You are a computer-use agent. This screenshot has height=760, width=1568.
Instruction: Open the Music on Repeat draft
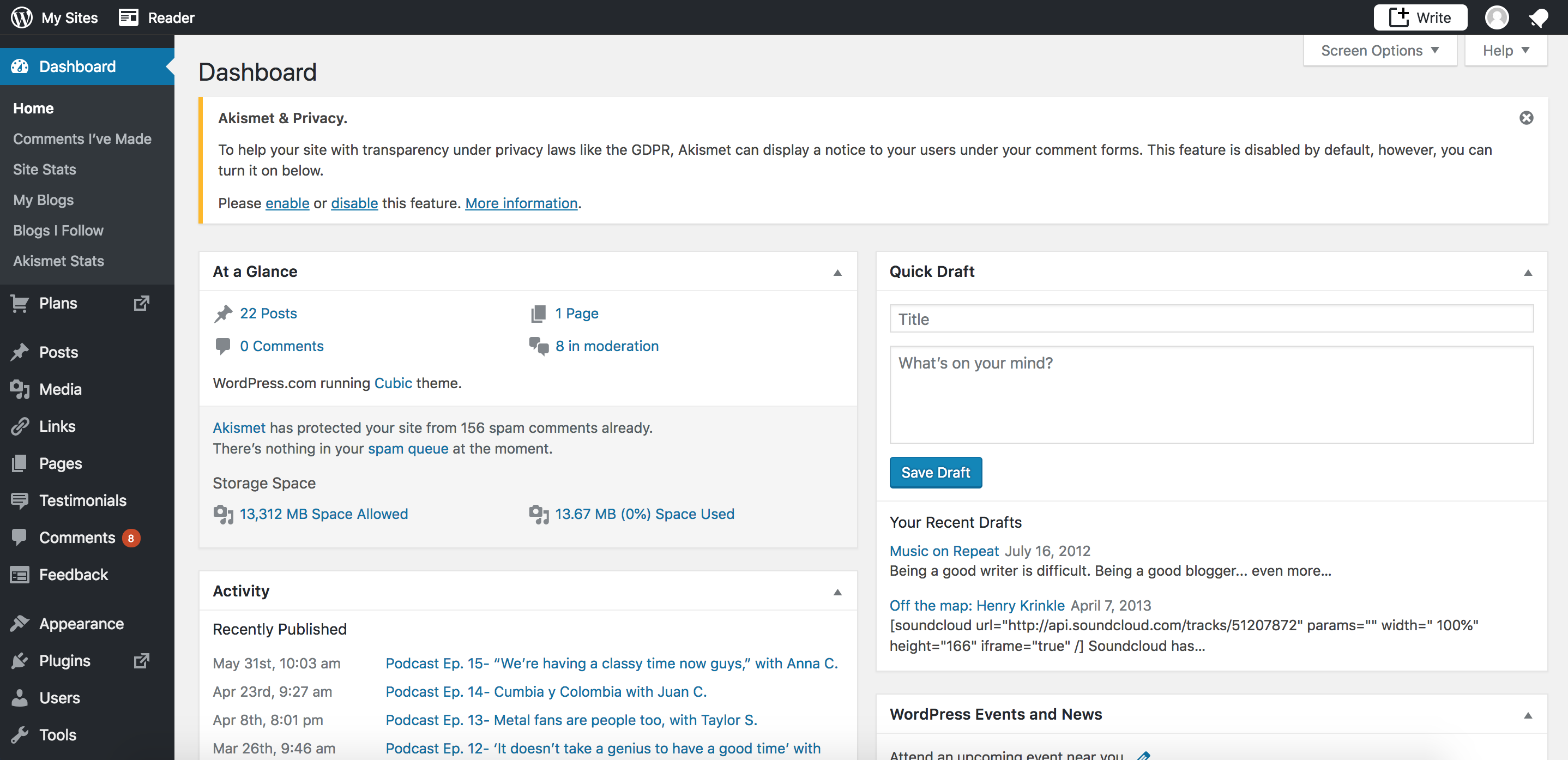tap(944, 551)
